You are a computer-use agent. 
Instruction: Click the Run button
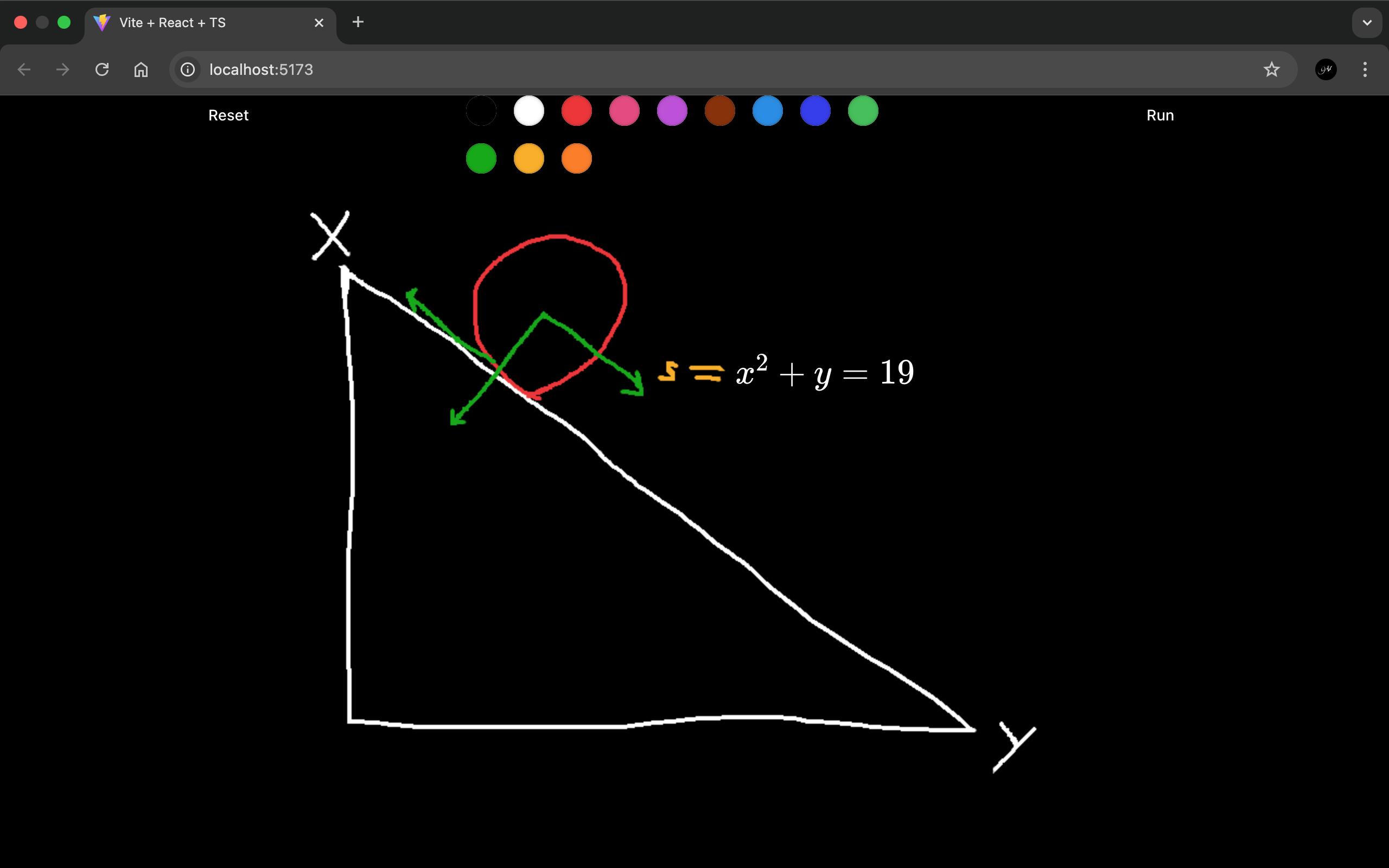coord(1160,115)
